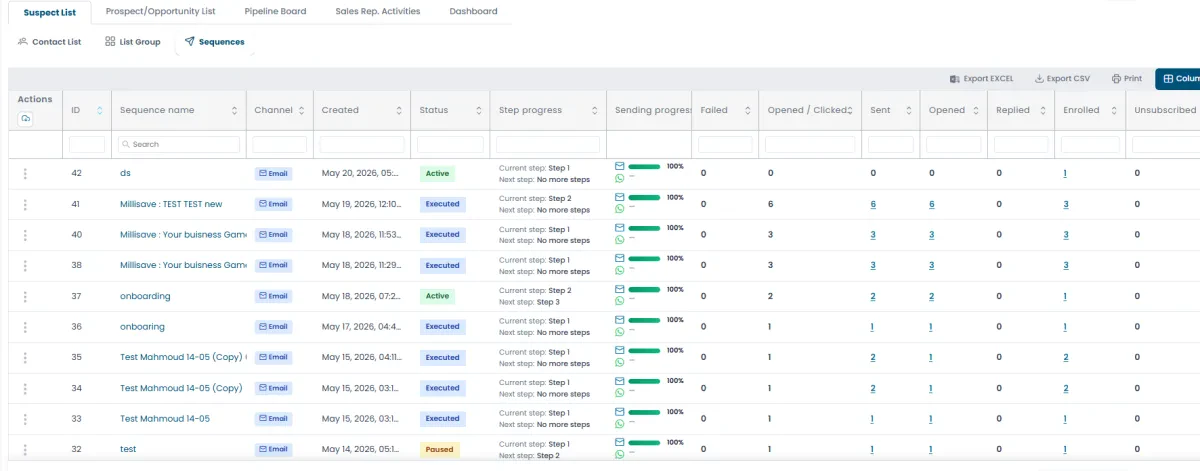Image resolution: width=1200 pixels, height=471 pixels.
Task: Open the three-dot menu for sequence 34
Action: 25,388
